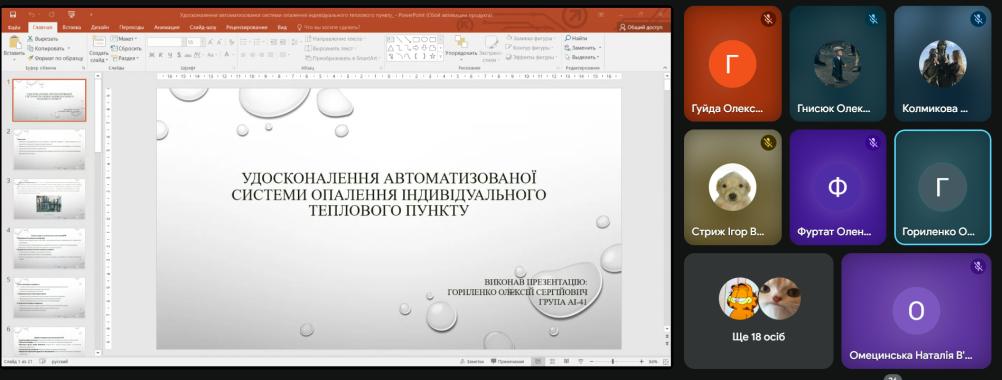Open the Slide Show (Слайд-шоу) tab

[x=203, y=27]
